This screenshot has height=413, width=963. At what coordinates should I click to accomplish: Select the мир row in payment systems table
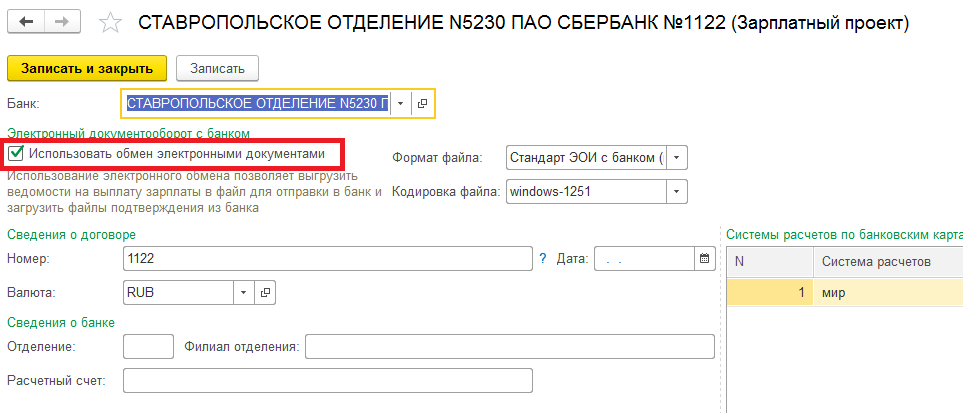[845, 293]
